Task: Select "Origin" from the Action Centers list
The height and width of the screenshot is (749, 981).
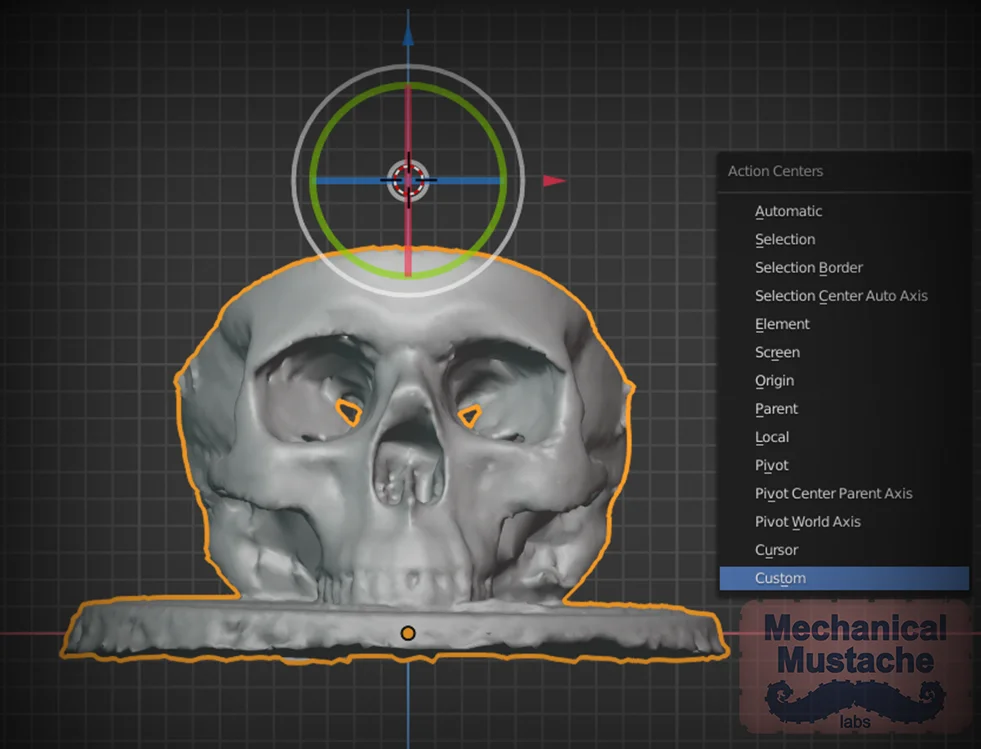Action: click(x=774, y=380)
